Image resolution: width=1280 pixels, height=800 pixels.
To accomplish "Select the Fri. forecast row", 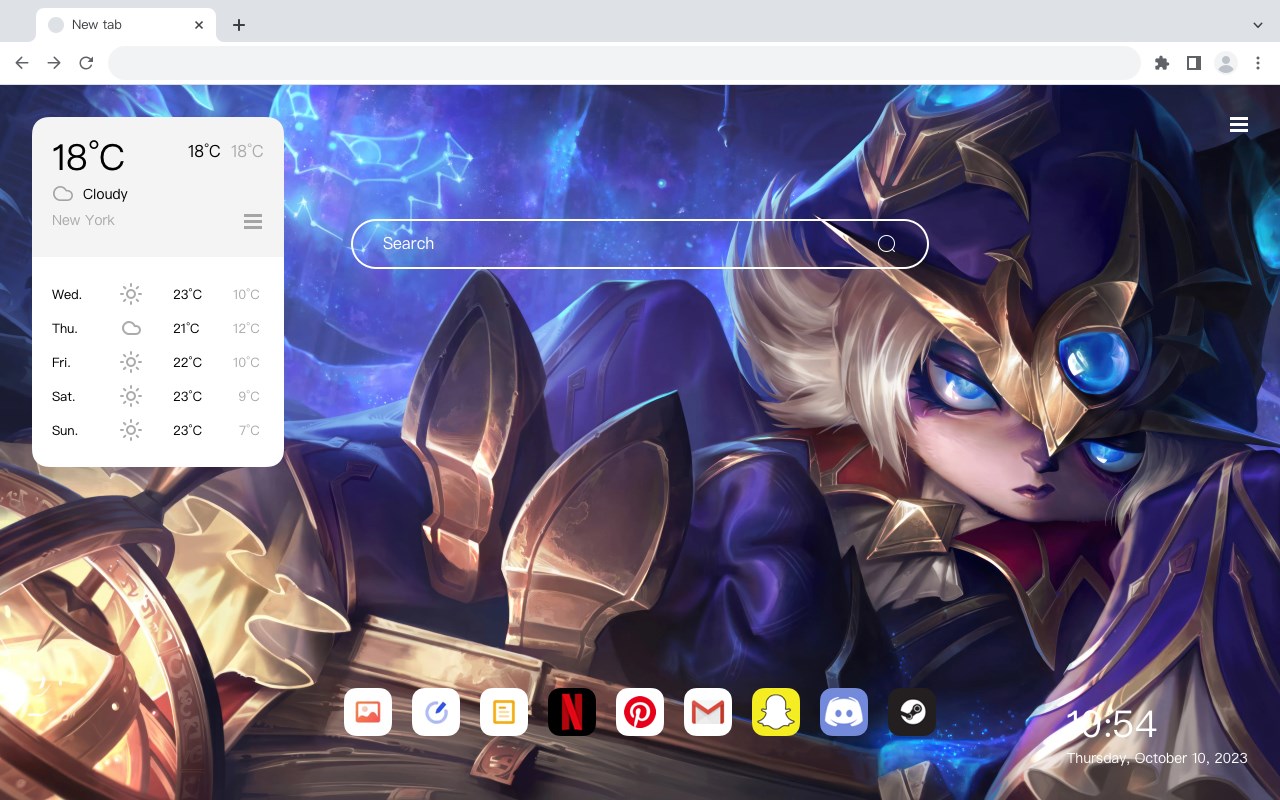I will point(157,363).
